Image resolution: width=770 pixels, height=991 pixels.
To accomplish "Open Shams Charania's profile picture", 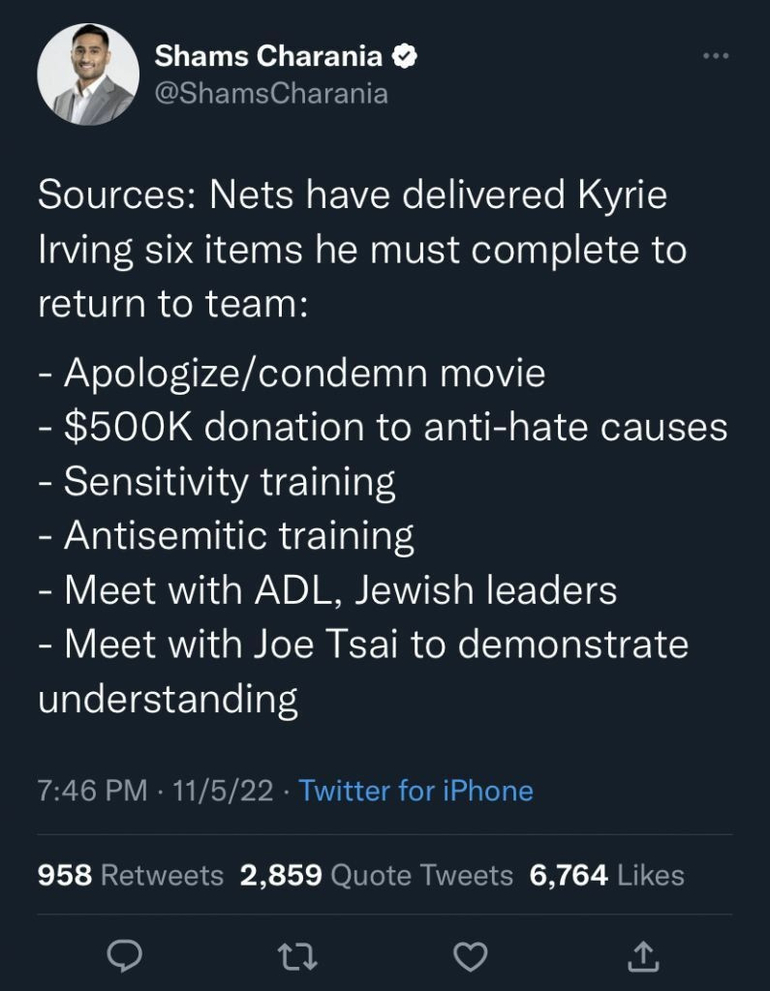I will pyautogui.click(x=87, y=75).
